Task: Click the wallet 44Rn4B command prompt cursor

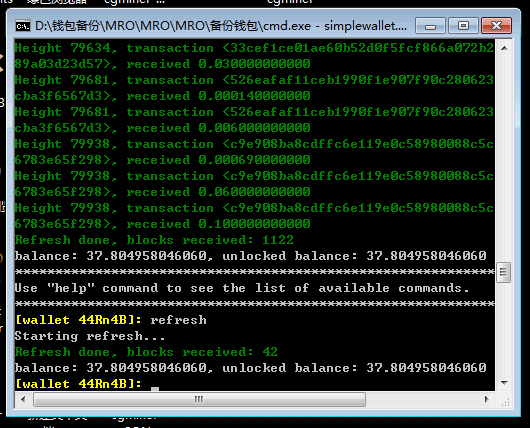Action: click(x=155, y=388)
